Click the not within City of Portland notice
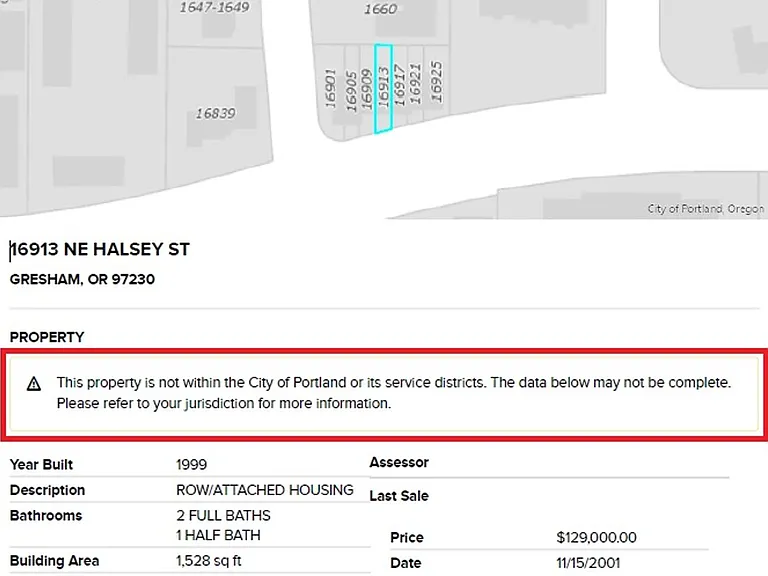The height and width of the screenshot is (576, 768). pyautogui.click(x=384, y=394)
